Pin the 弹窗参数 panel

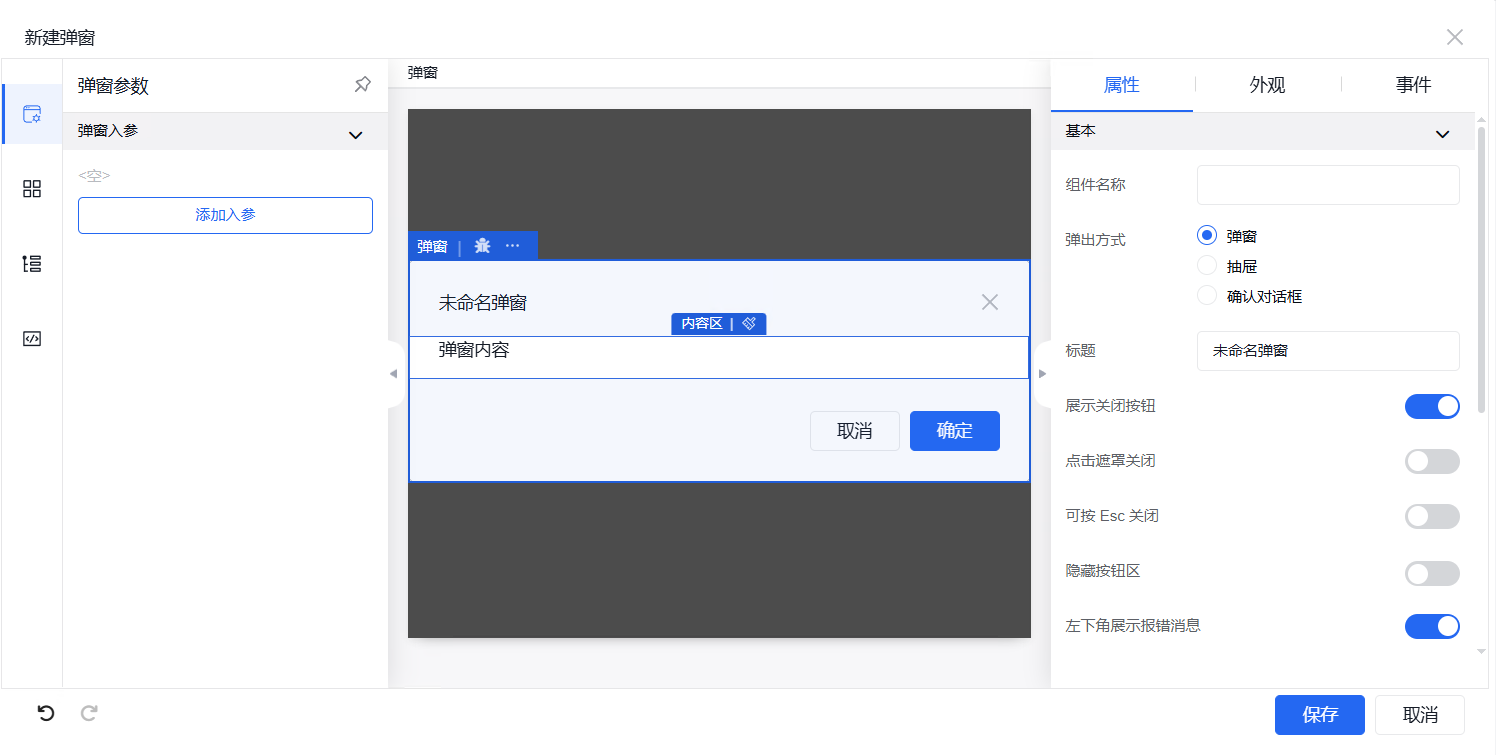coord(362,85)
